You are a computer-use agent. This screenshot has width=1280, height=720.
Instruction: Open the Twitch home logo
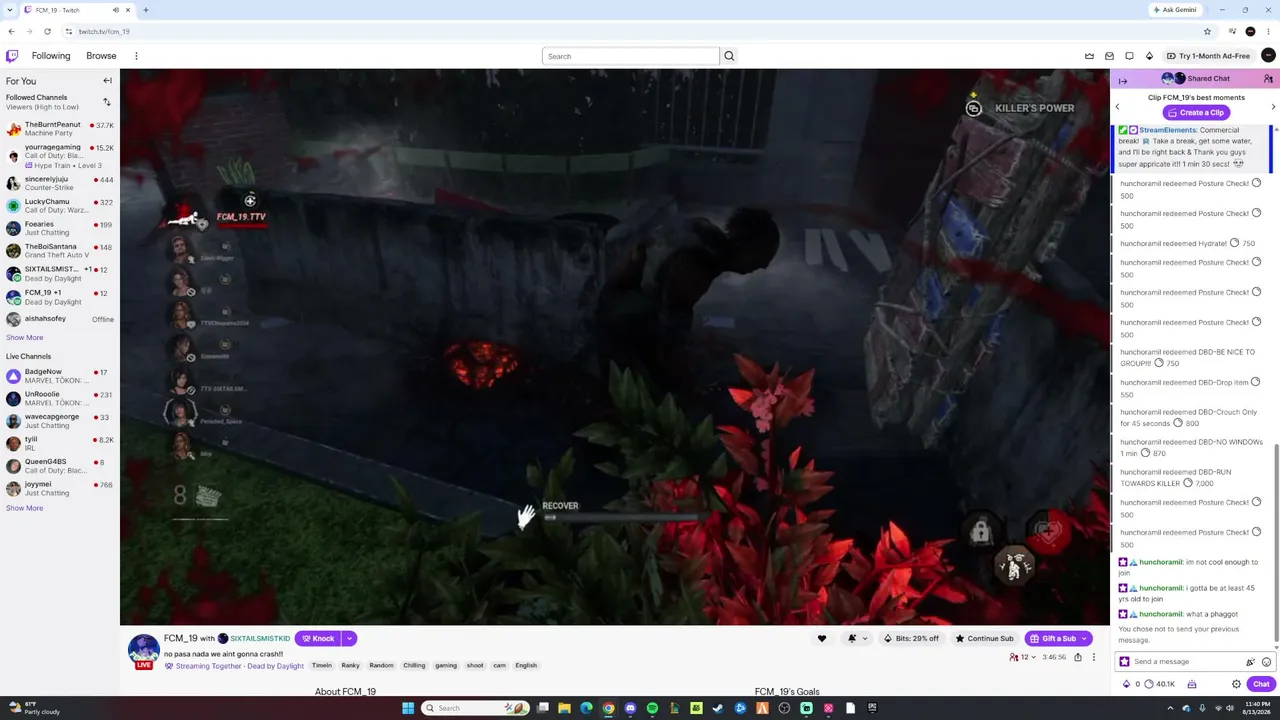12,56
